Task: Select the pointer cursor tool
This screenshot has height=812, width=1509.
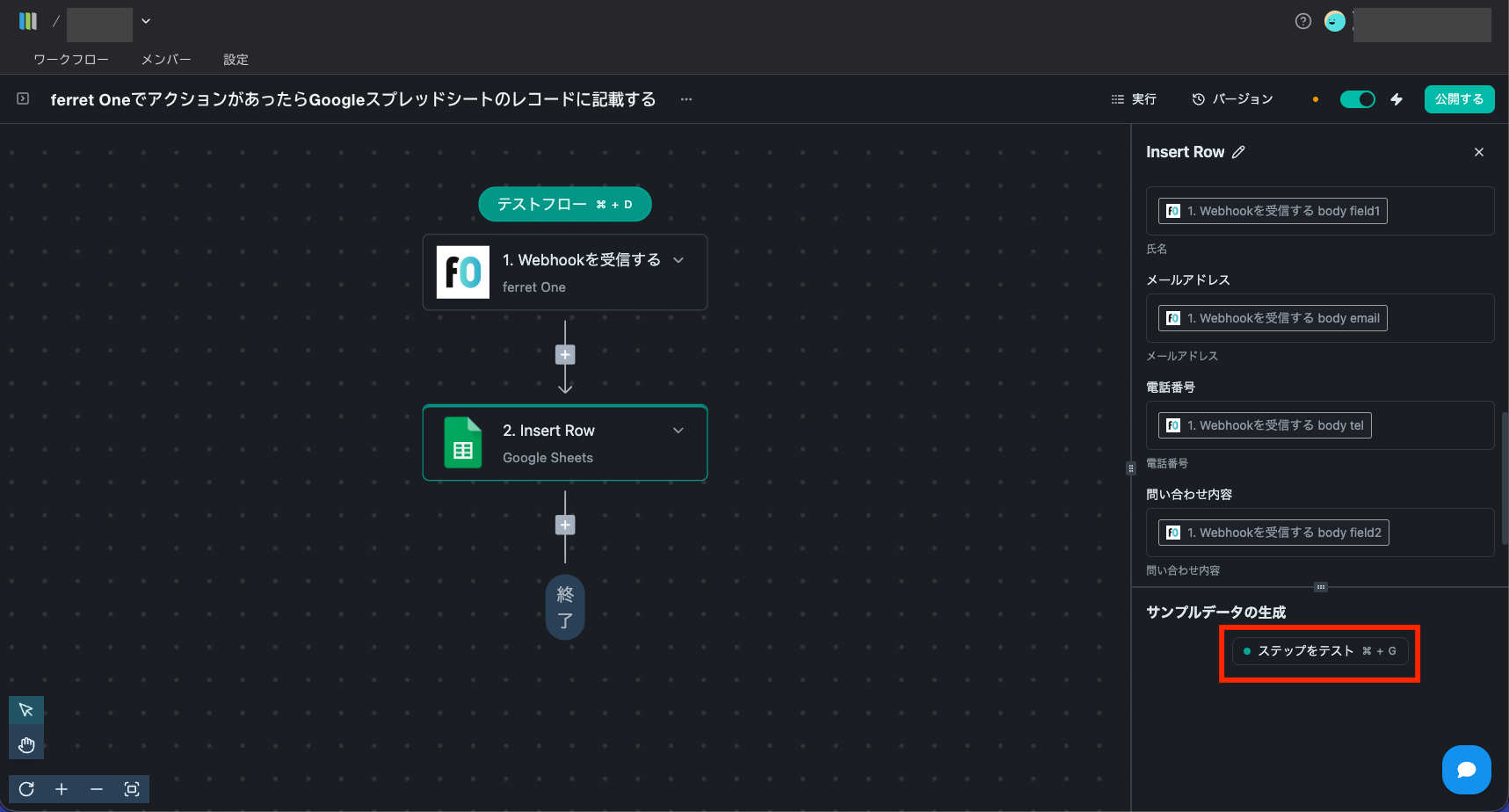Action: click(x=26, y=710)
